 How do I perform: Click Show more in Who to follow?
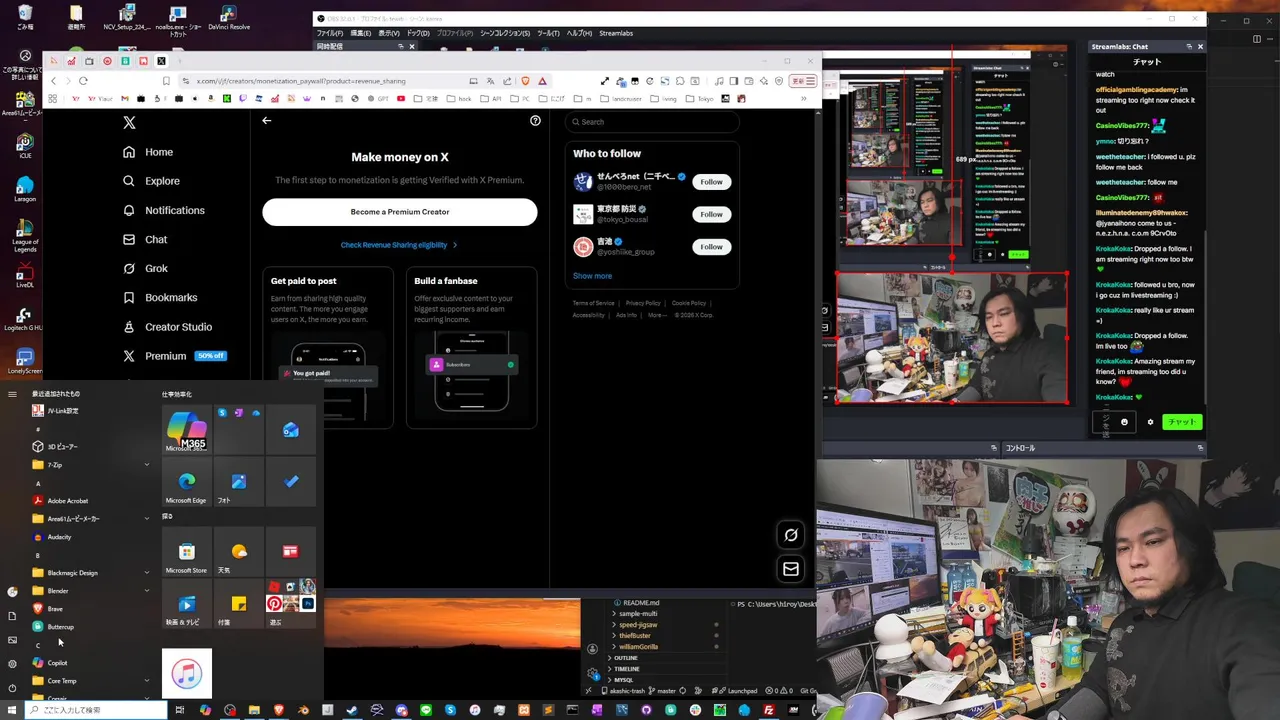(x=592, y=276)
